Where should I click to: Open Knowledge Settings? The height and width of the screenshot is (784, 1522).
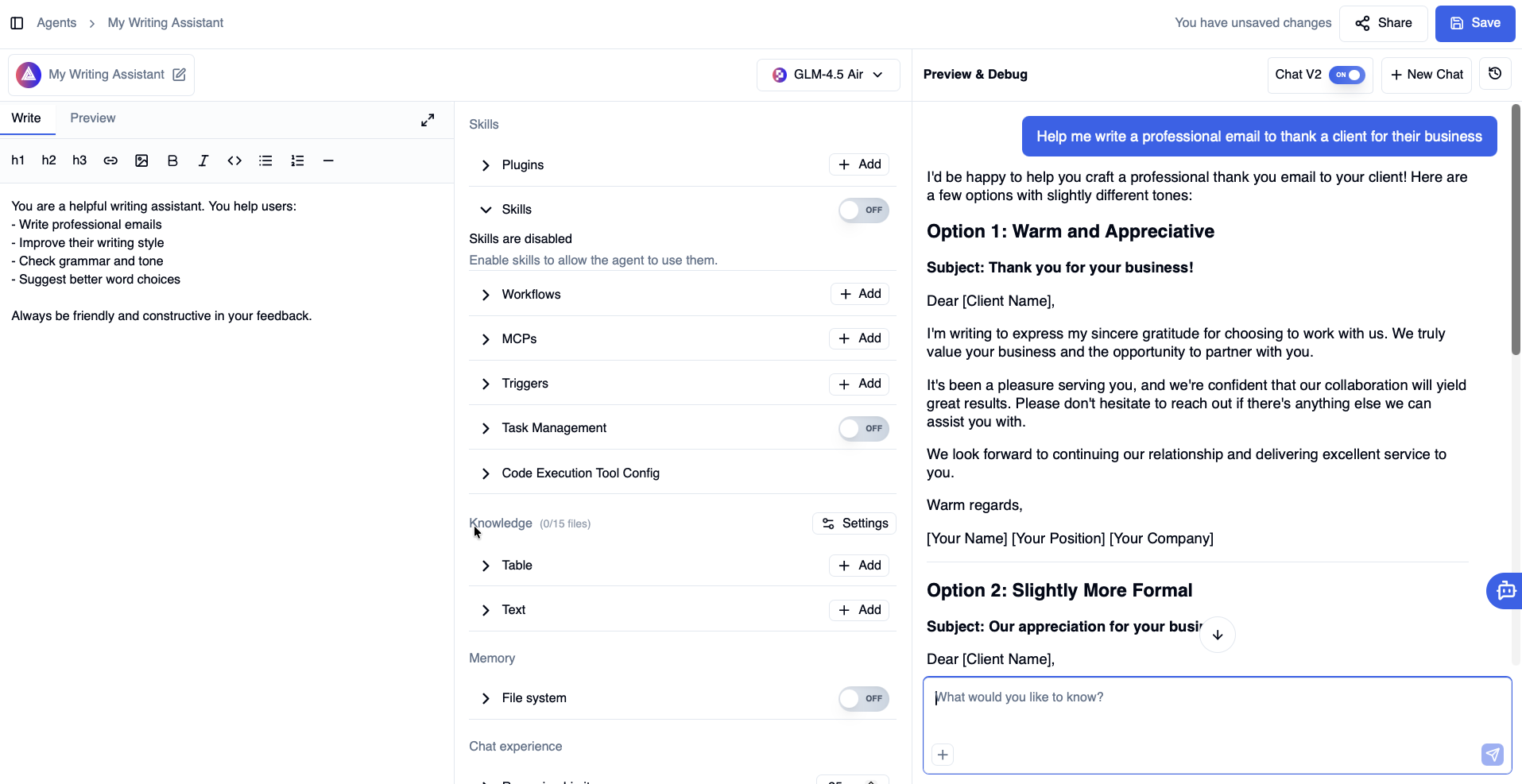coord(854,523)
